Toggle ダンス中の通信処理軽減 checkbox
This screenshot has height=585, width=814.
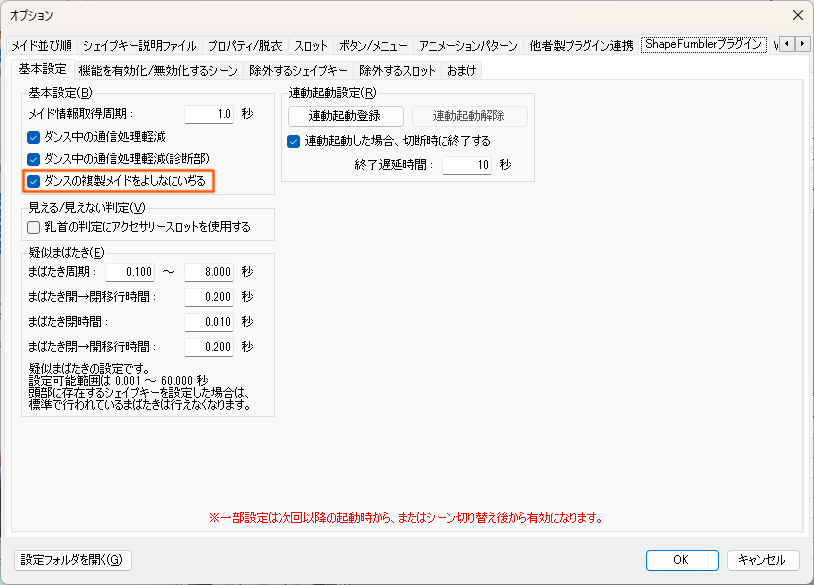[x=34, y=136]
